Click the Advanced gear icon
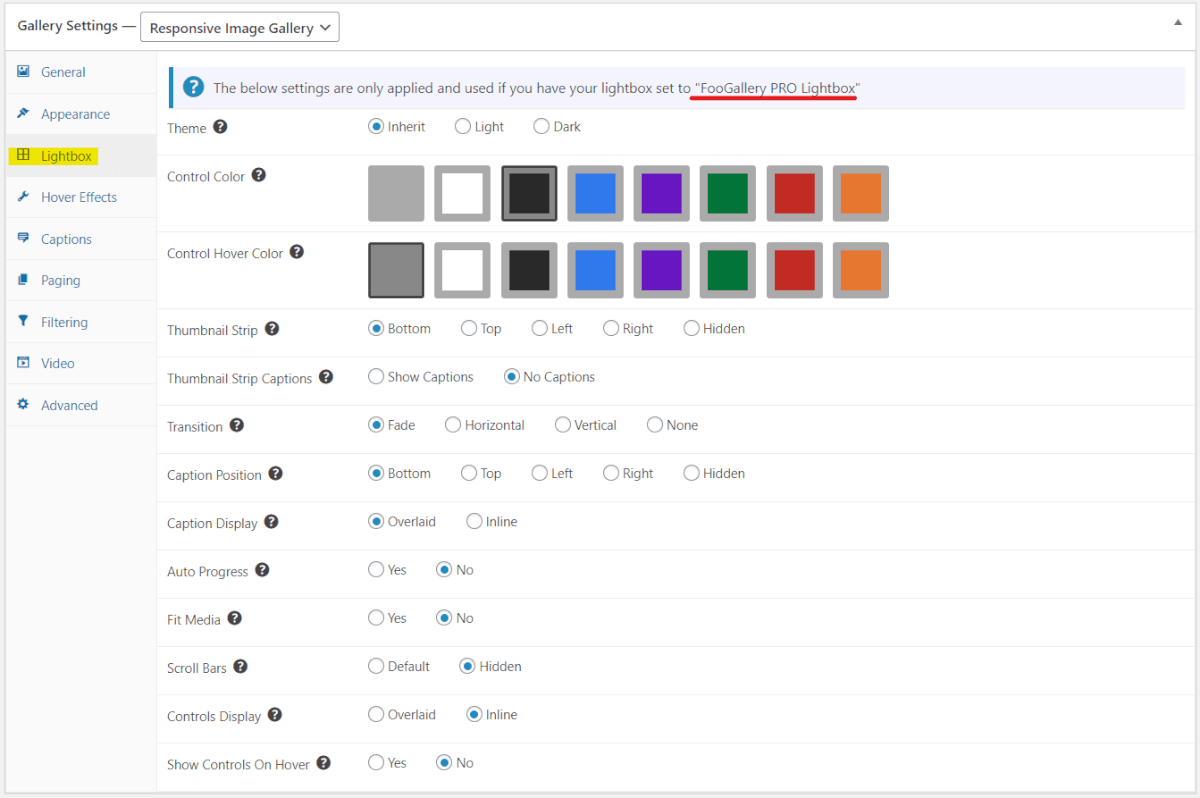Viewport: 1200px width, 798px height. (x=23, y=405)
